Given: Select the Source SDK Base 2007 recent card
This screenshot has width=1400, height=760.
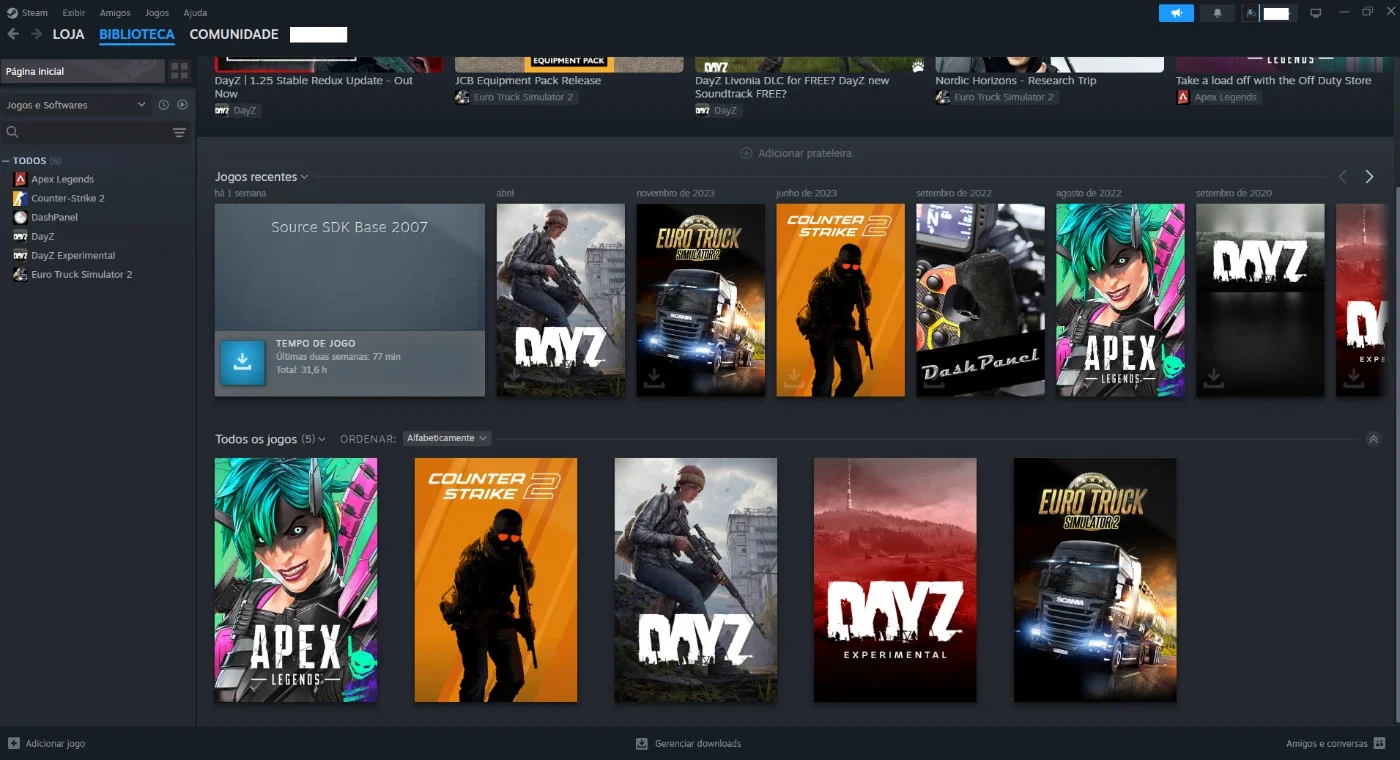Looking at the screenshot, I should tap(350, 300).
